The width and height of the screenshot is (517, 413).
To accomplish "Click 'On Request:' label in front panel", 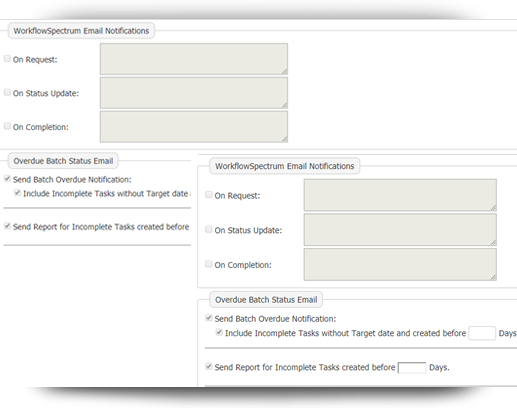I will (x=237, y=196).
